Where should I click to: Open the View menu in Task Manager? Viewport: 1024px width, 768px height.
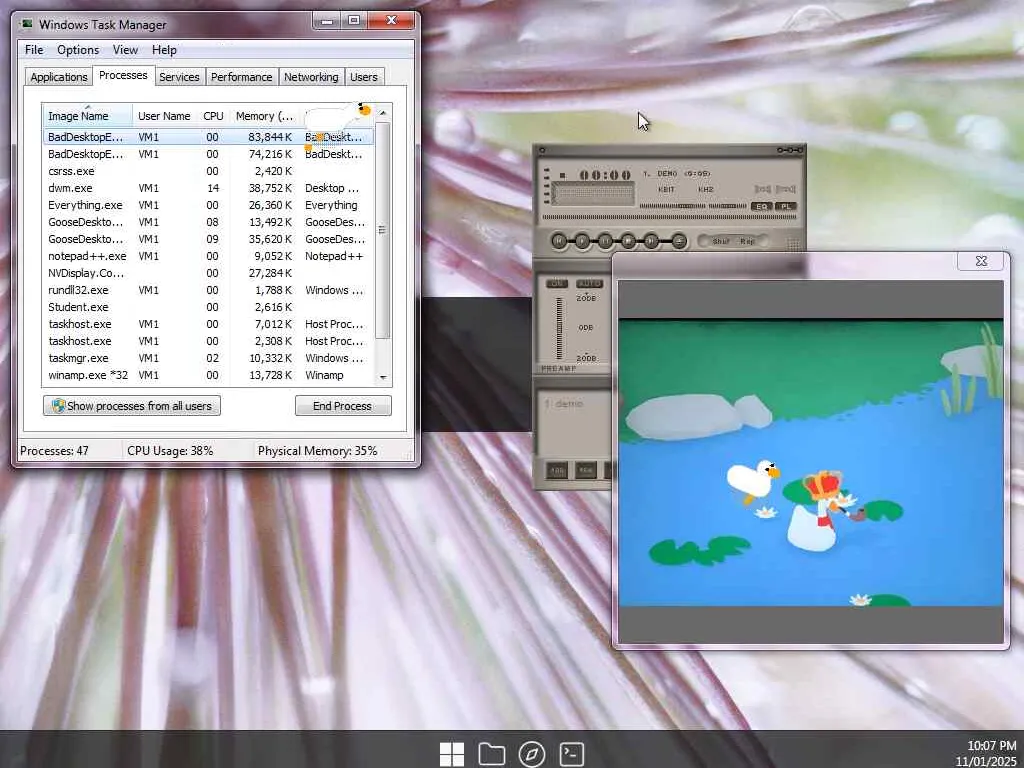pos(125,50)
